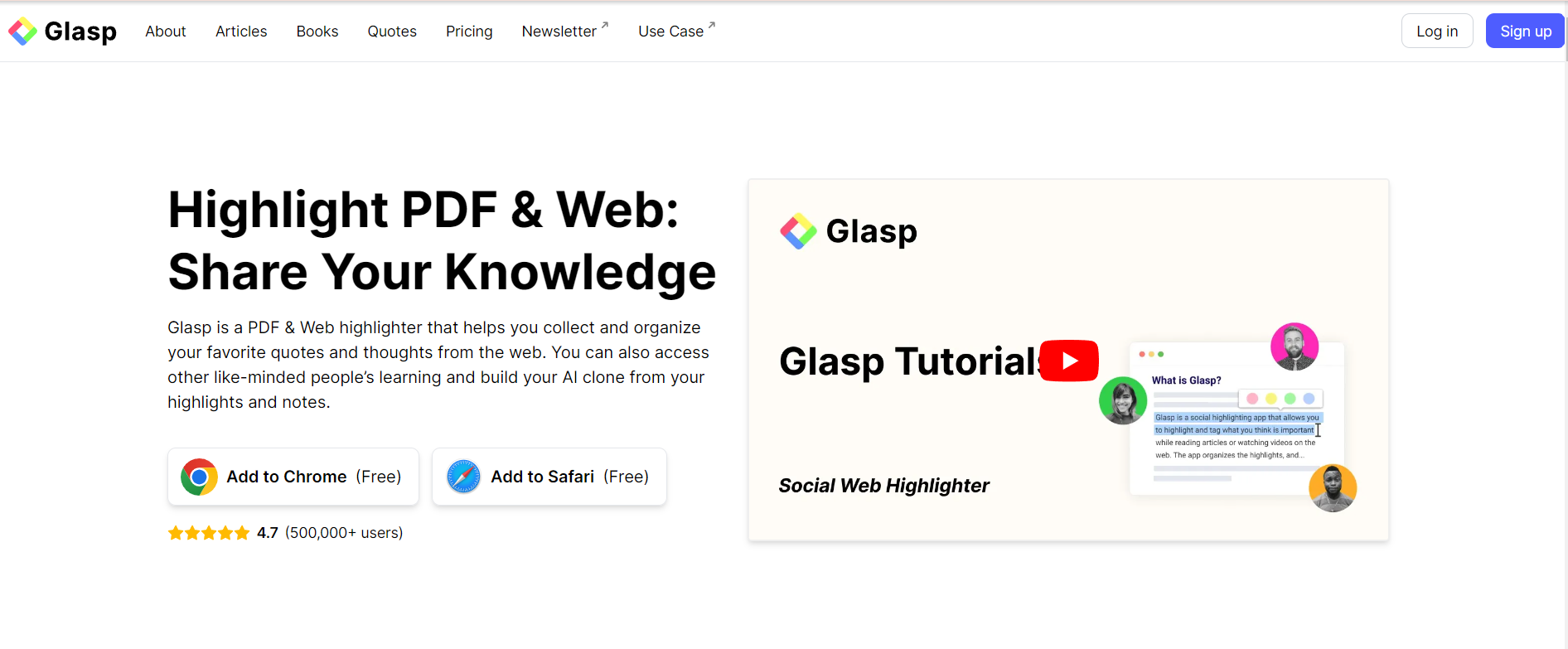Click the green-background woman avatar

point(1123,400)
